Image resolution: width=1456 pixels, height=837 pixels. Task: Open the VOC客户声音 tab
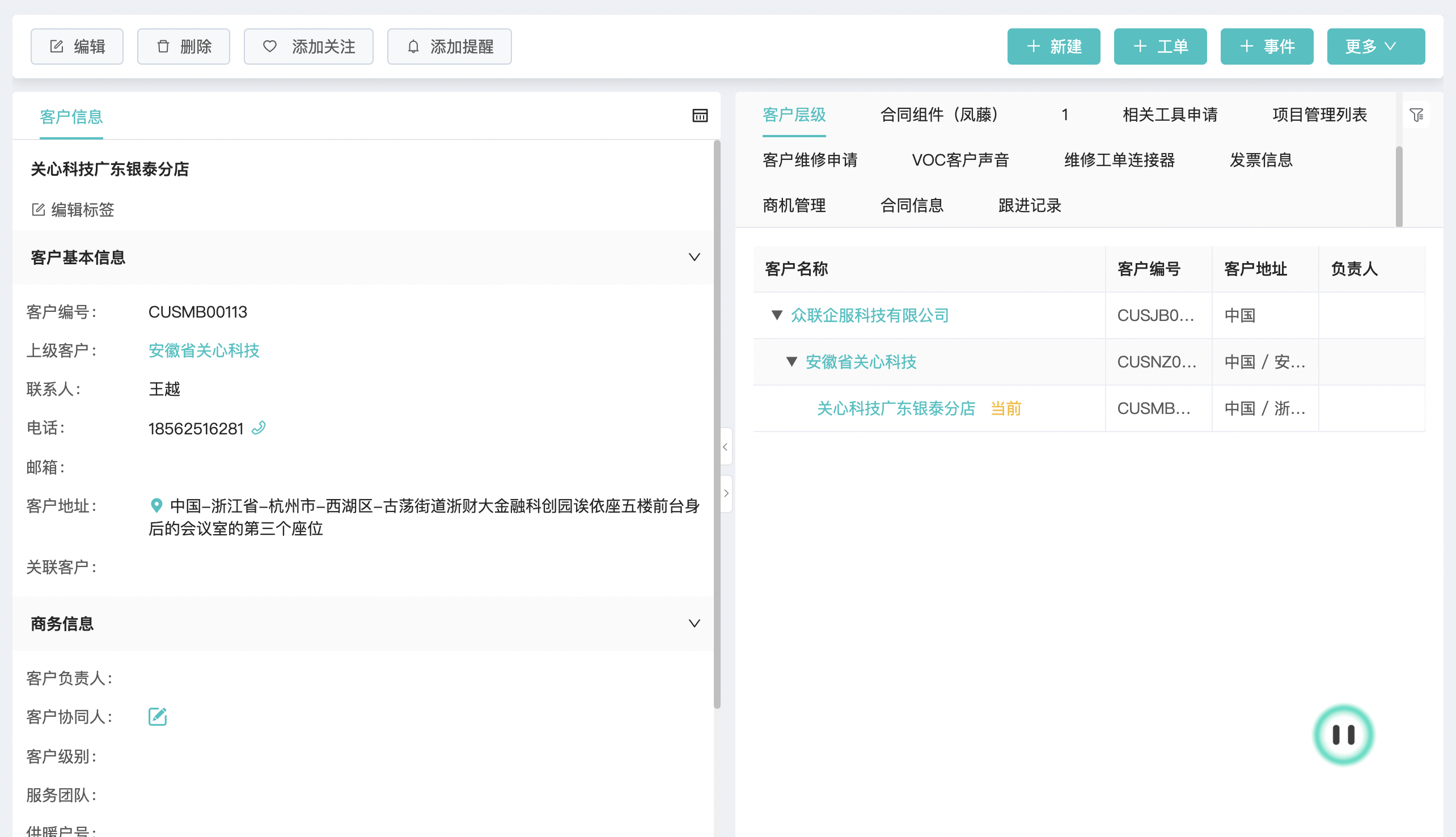pyautogui.click(x=960, y=160)
